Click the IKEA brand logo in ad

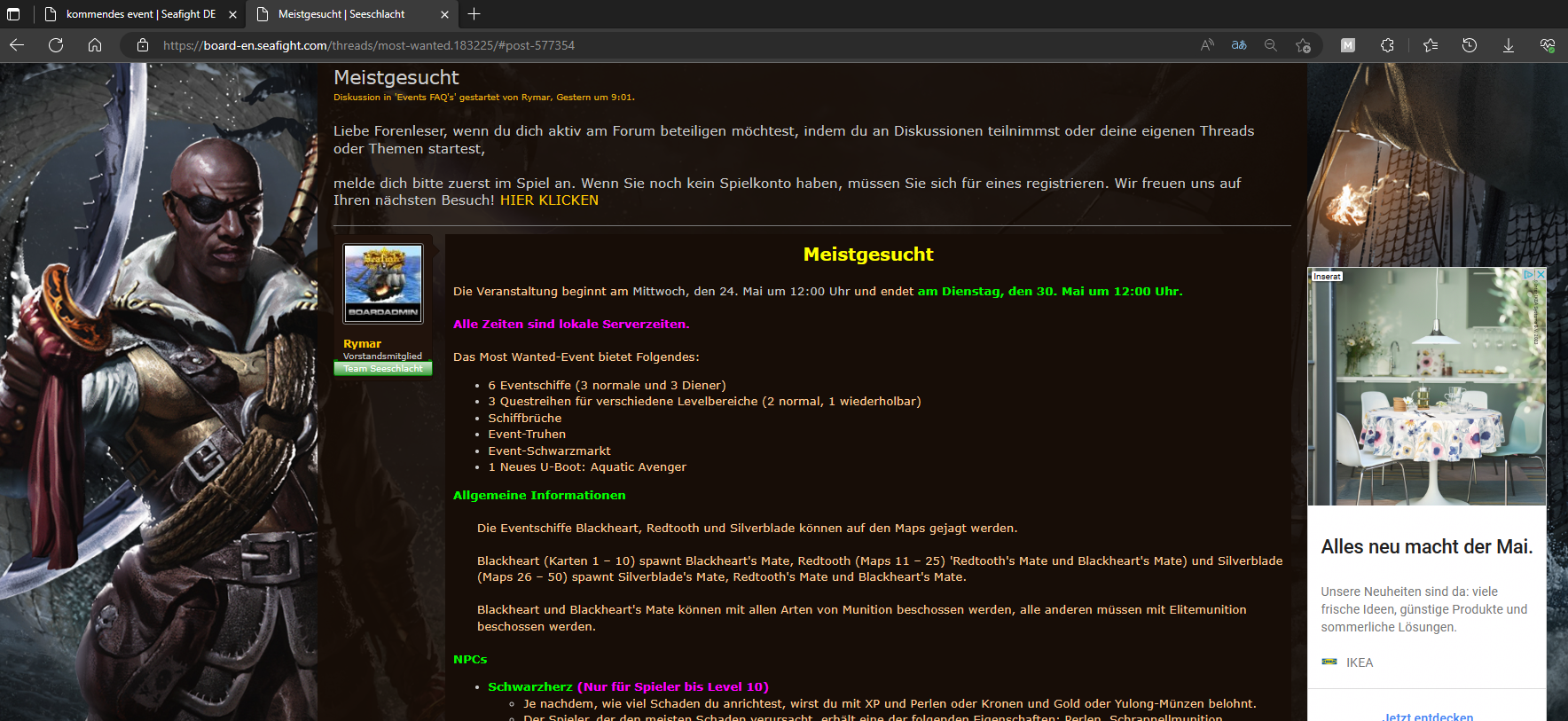point(1329,662)
